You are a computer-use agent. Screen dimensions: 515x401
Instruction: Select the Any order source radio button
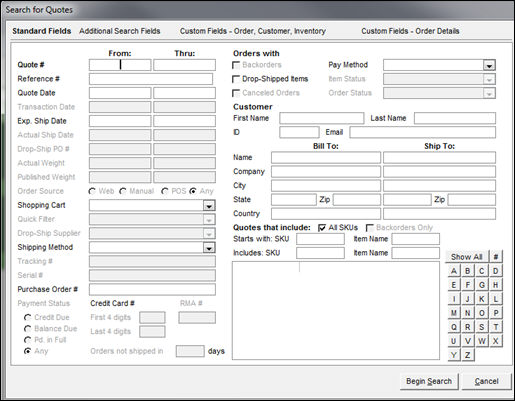click(193, 191)
